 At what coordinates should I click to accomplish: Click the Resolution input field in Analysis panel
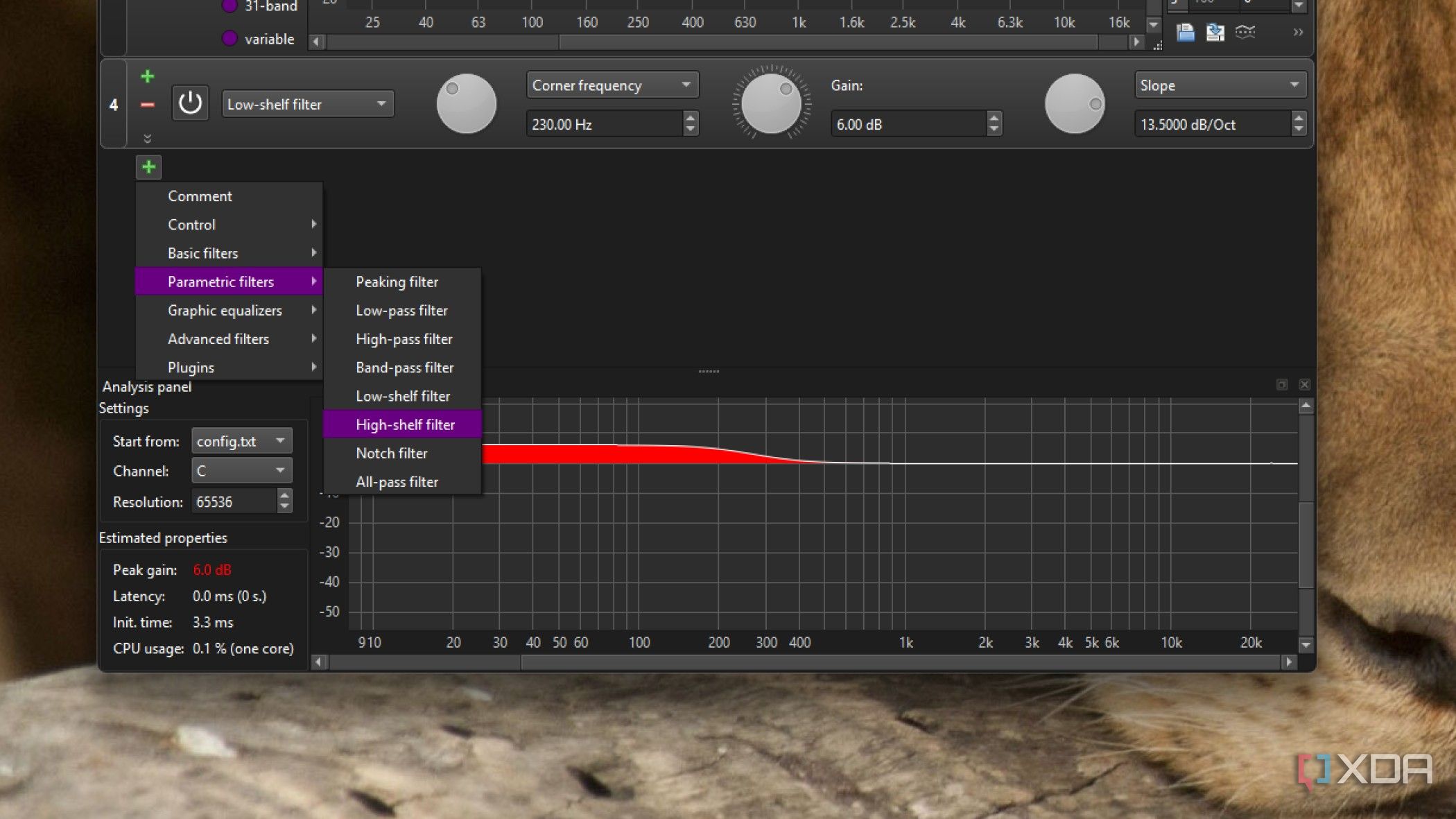tap(236, 501)
